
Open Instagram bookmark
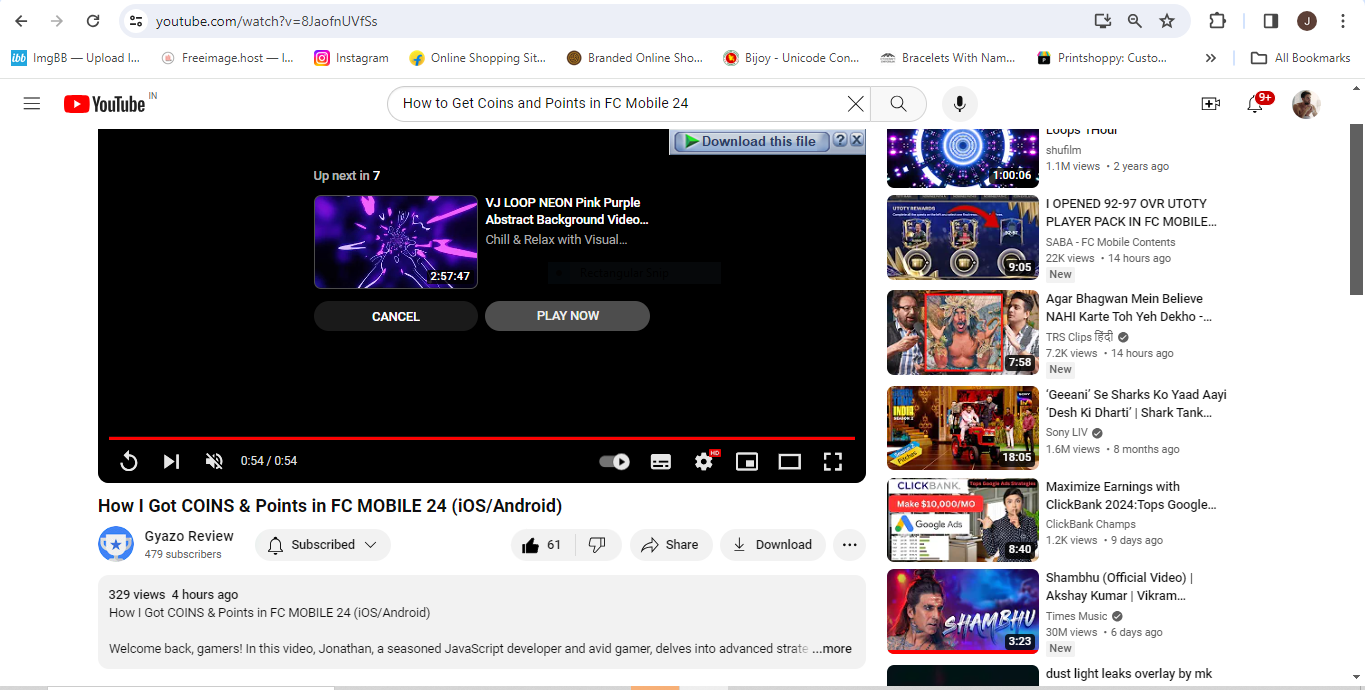tap(351, 58)
